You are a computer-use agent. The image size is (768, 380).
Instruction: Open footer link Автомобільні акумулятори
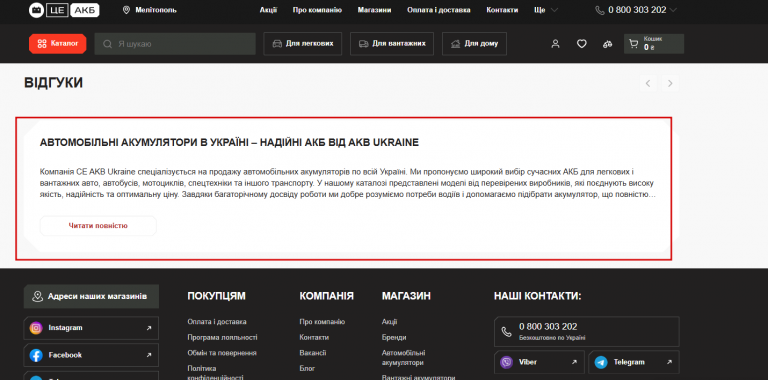[x=404, y=357]
